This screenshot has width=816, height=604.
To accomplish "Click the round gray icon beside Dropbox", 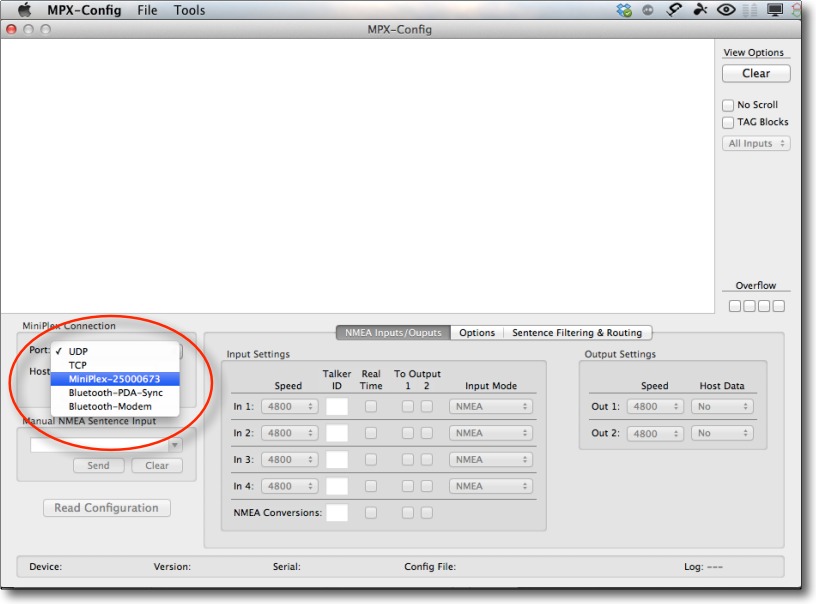I will (x=648, y=10).
